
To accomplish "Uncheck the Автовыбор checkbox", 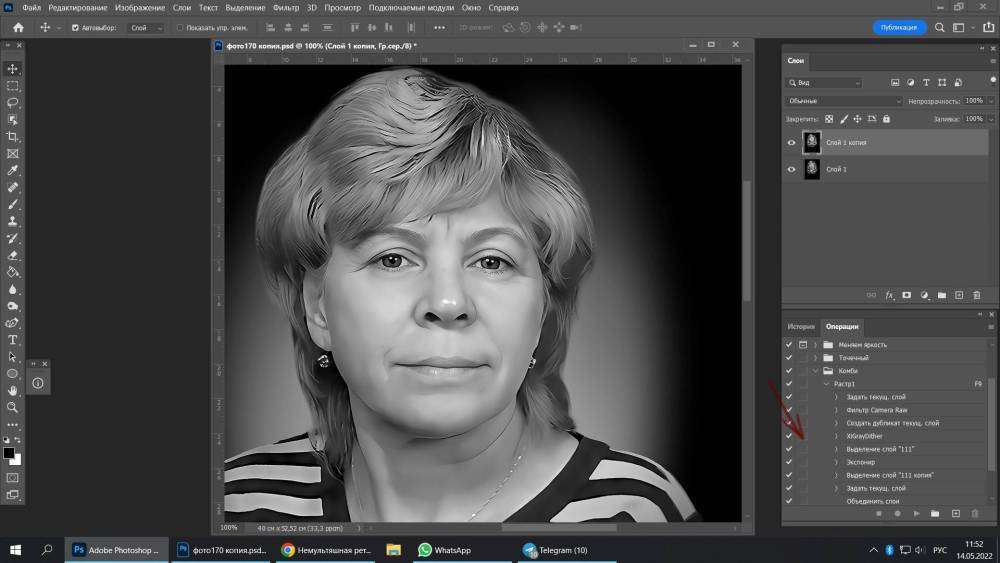I will click(75, 28).
